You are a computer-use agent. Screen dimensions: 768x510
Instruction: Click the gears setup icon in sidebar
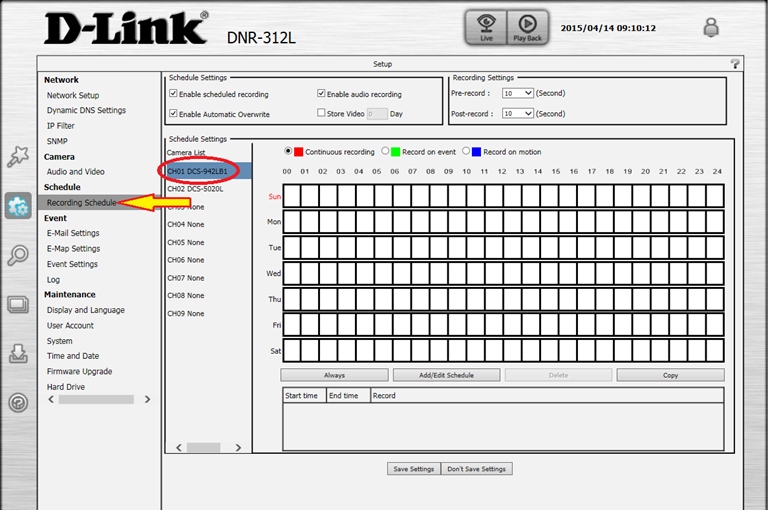pos(18,206)
